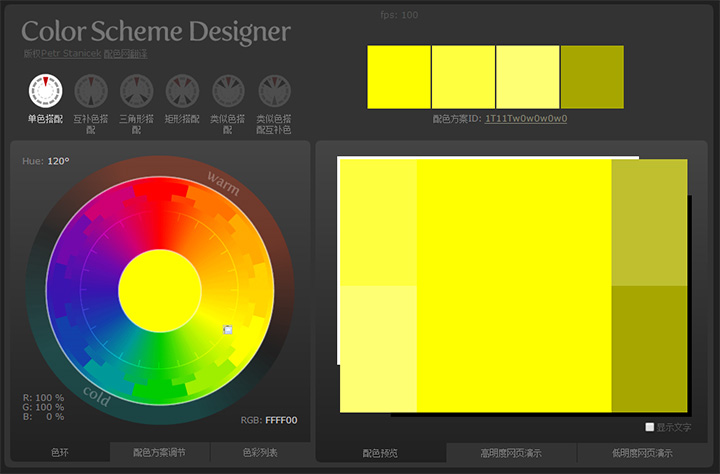Open the 配色方案调节 tab

click(x=159, y=452)
